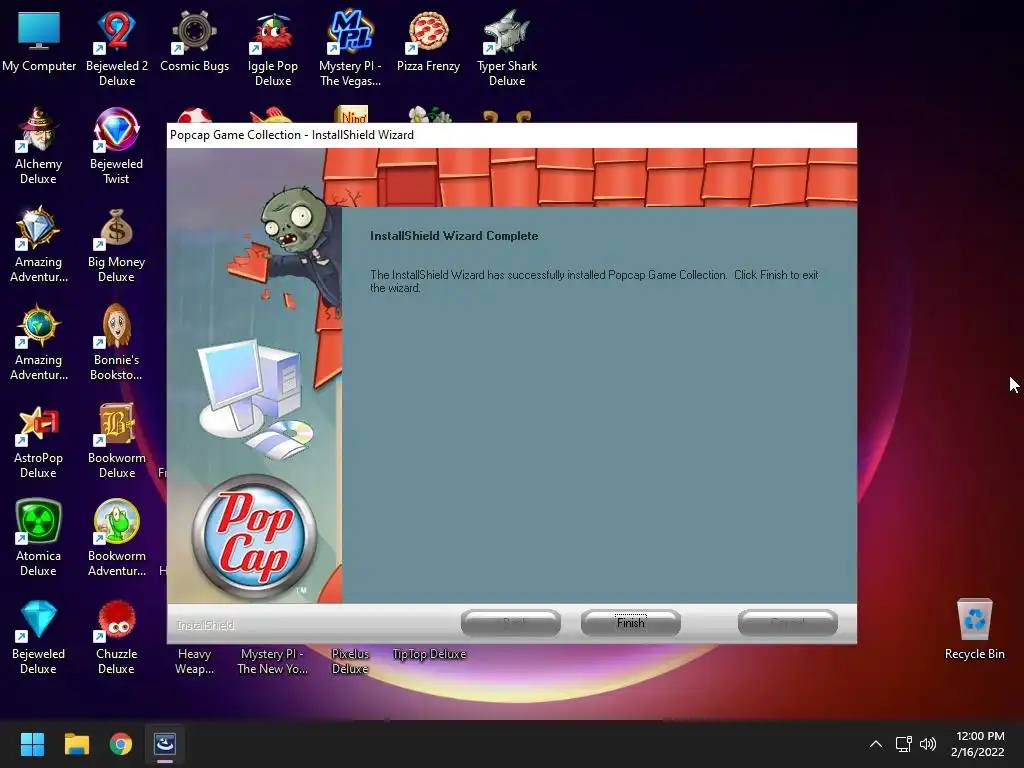
Task: Click the Finish button in the wizard
Action: coord(630,622)
